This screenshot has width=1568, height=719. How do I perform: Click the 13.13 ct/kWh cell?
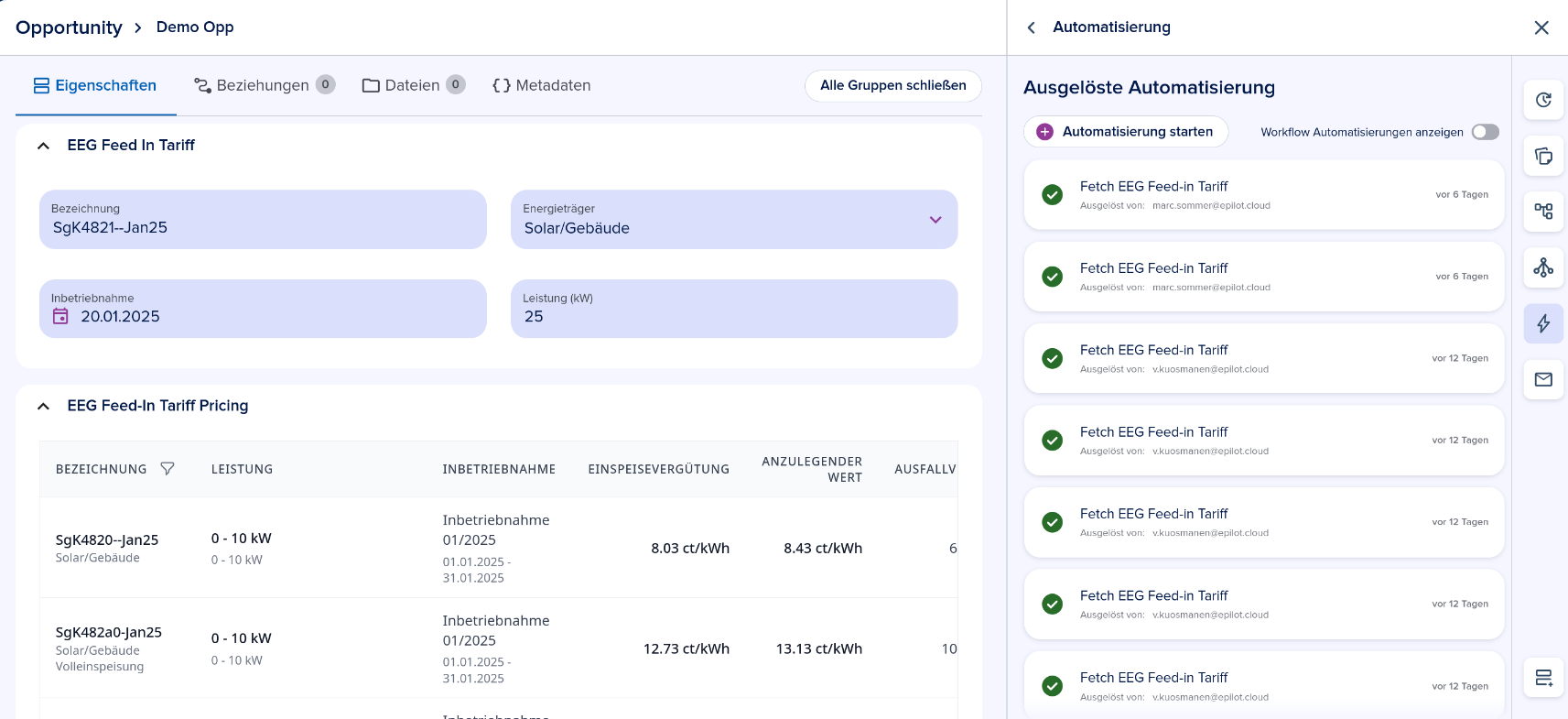click(x=819, y=648)
